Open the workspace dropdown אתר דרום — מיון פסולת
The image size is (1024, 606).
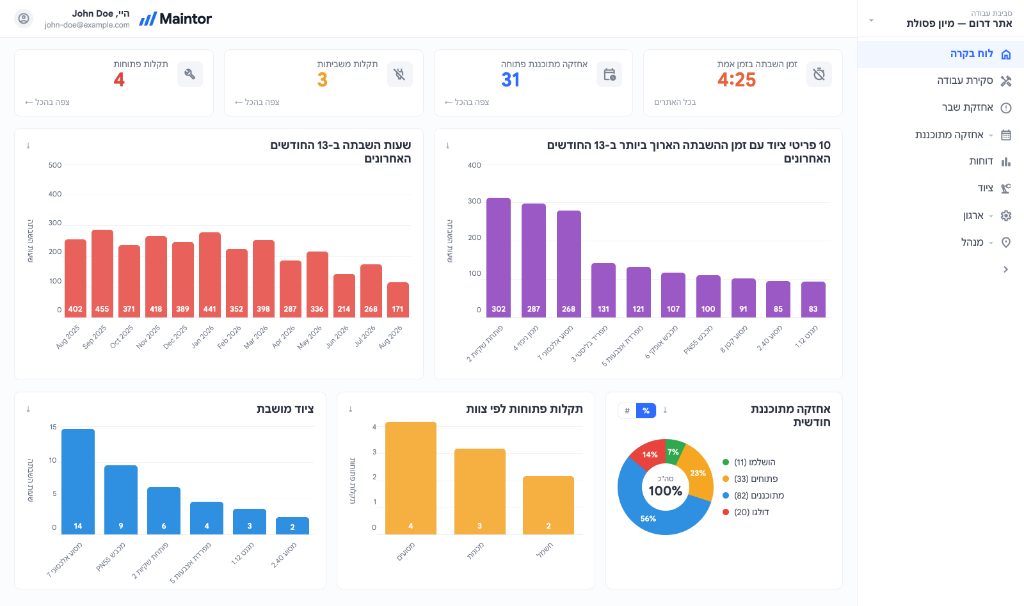pos(940,19)
